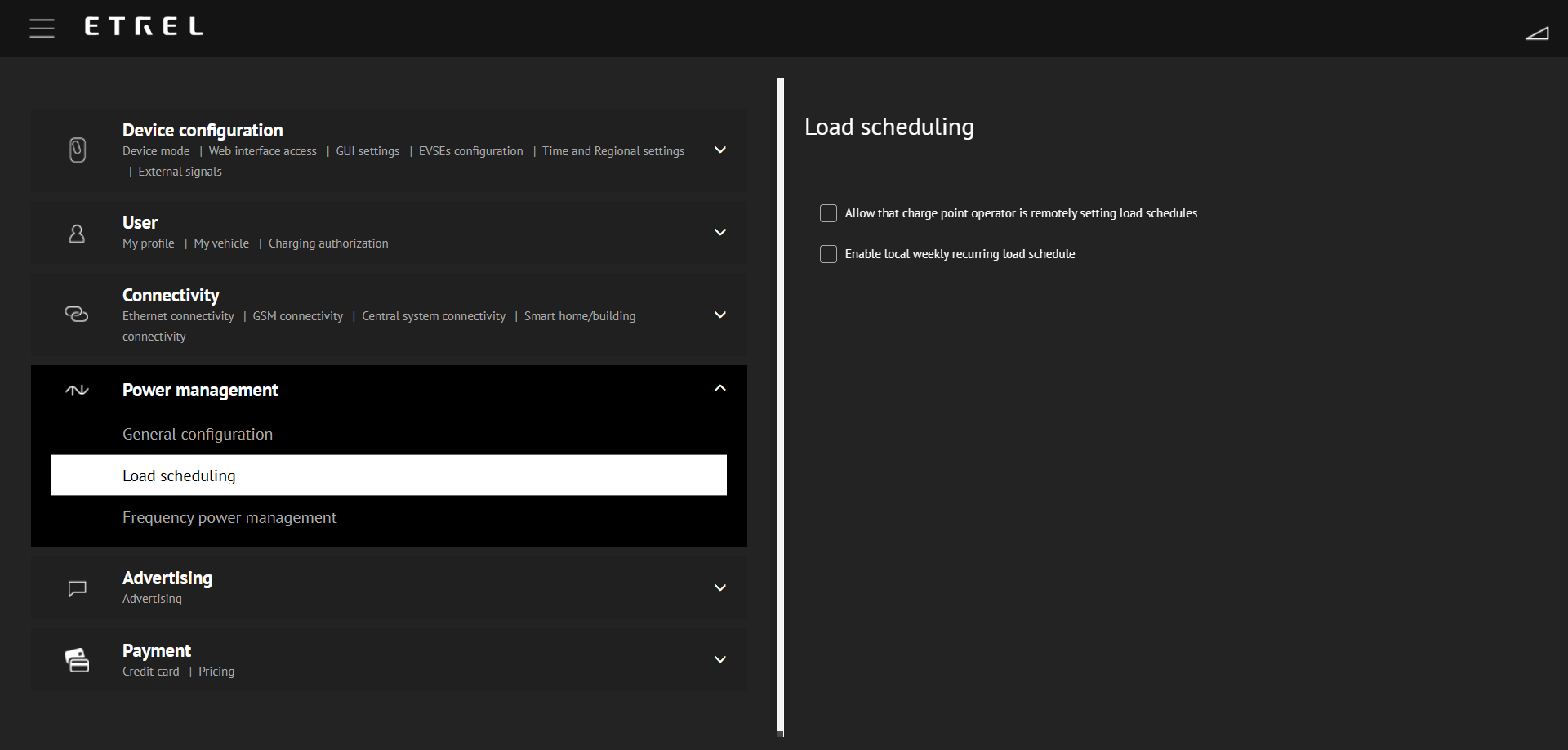Click the User profile icon
Screen dimensions: 1568x750
[x=77, y=234]
